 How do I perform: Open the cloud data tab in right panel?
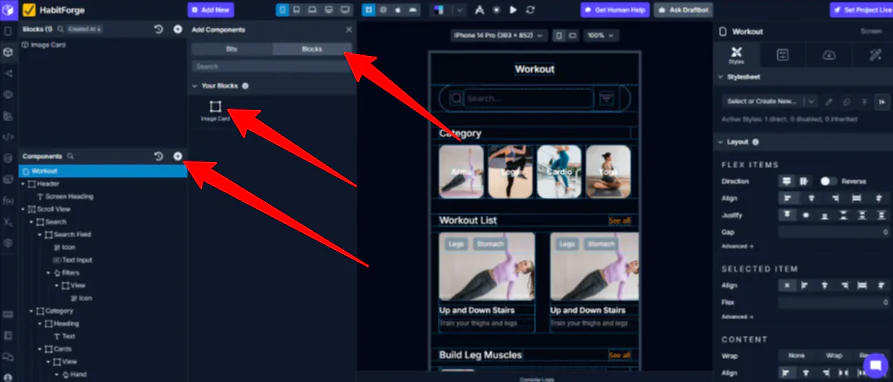click(829, 55)
